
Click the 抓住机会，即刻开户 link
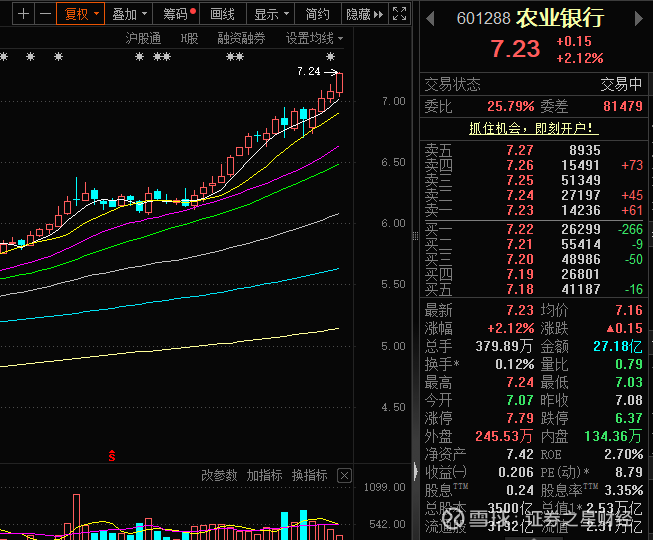tap(533, 128)
